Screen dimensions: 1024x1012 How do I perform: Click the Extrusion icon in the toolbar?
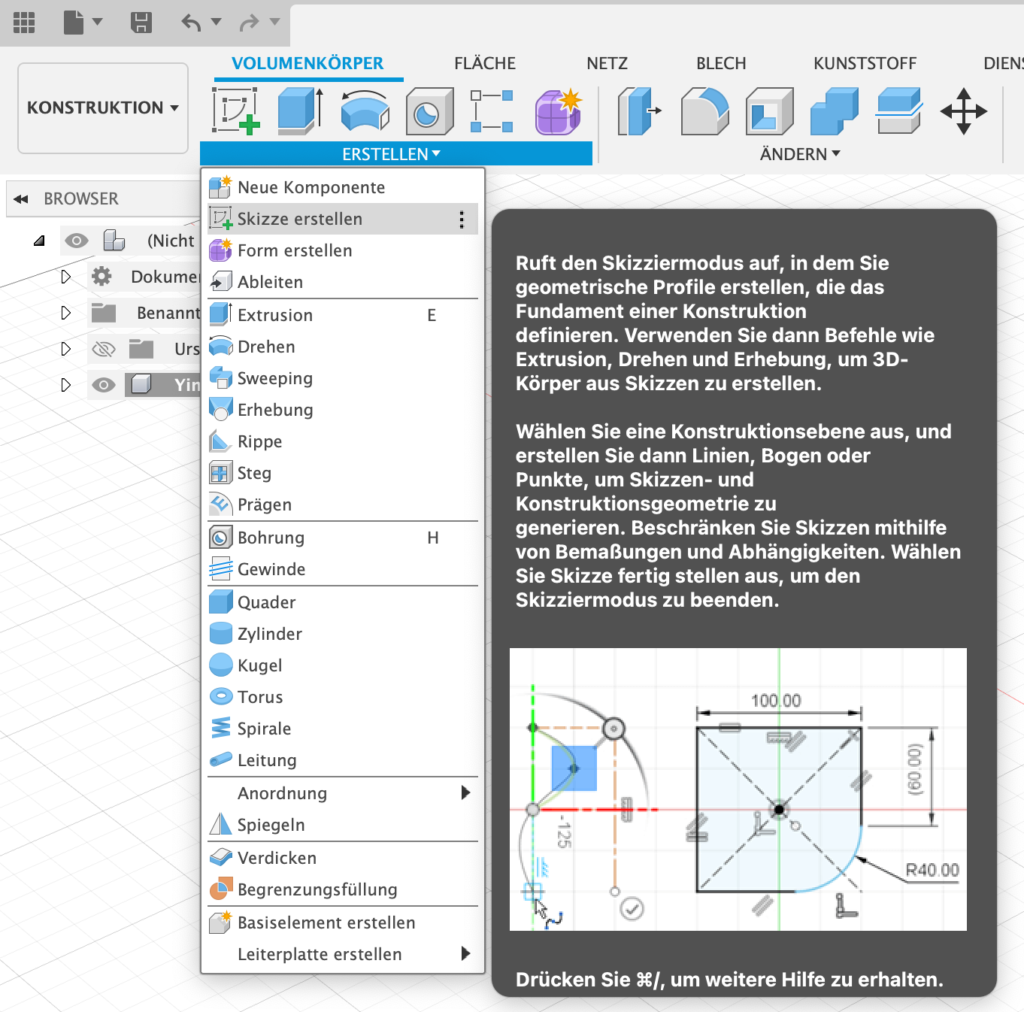pos(299,111)
